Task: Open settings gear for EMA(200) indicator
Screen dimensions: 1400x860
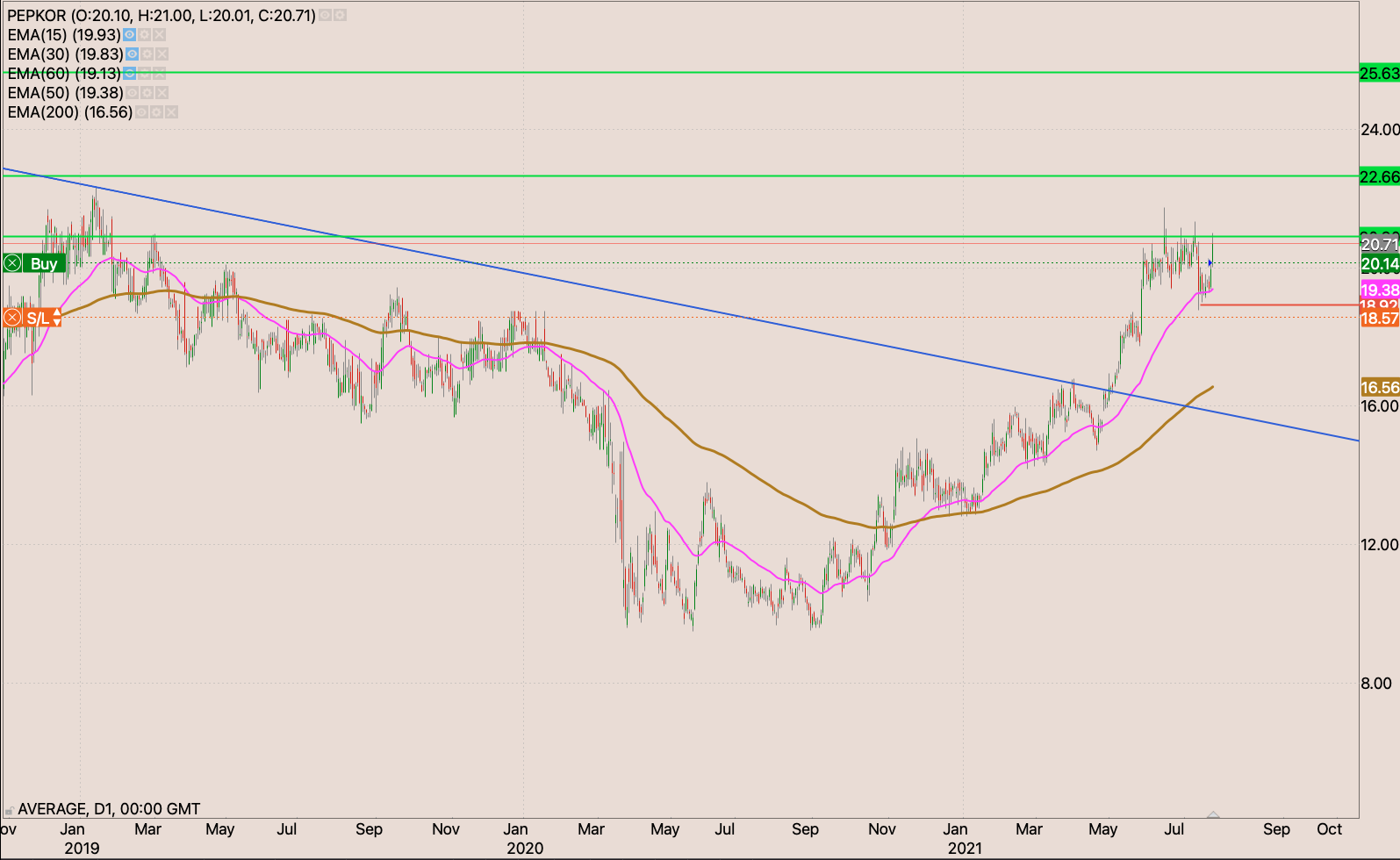Action: pos(156,112)
